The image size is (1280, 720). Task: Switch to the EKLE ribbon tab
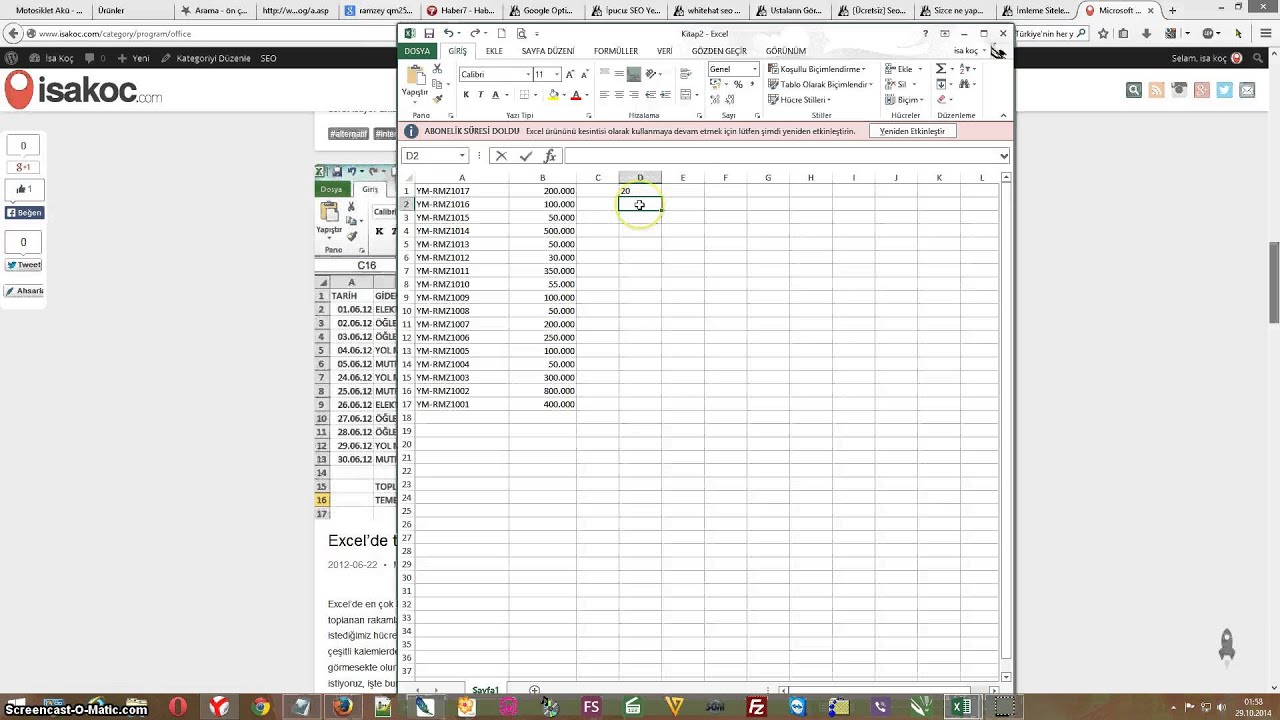(x=494, y=51)
